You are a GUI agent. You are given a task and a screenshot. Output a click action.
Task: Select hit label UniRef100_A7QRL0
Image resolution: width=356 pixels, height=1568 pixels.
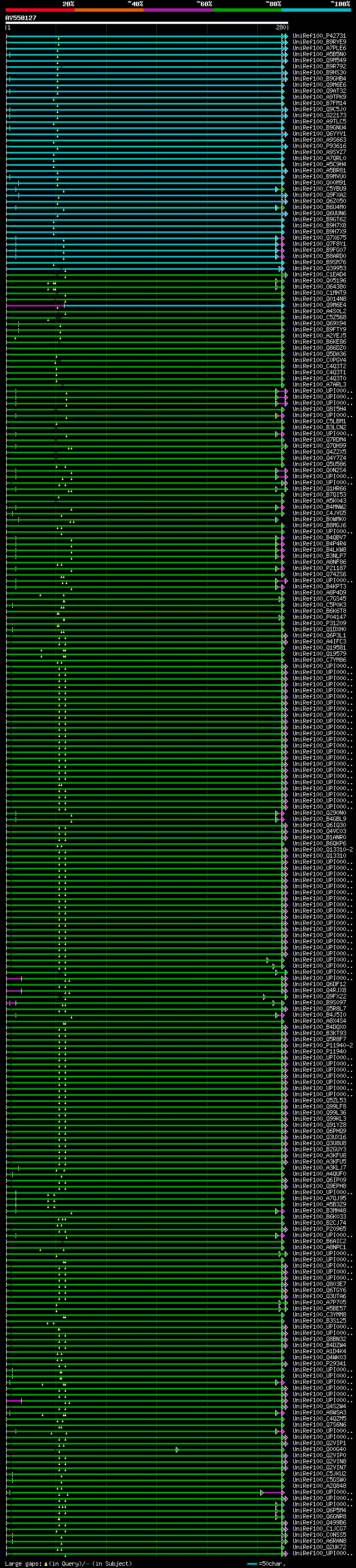[319, 159]
